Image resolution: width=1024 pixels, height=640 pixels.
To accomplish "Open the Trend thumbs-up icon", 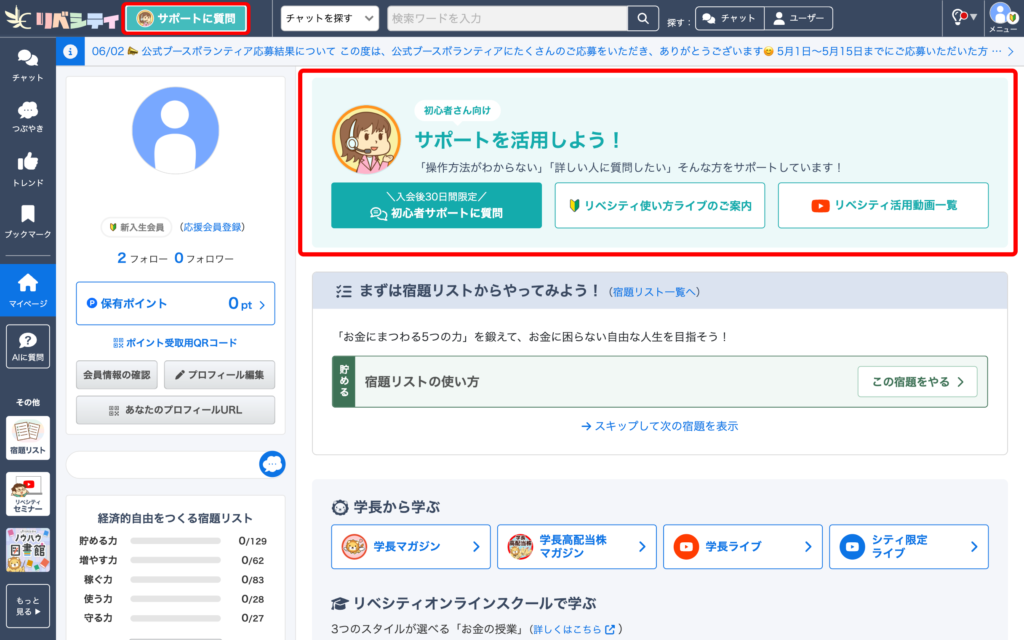I will 27,169.
